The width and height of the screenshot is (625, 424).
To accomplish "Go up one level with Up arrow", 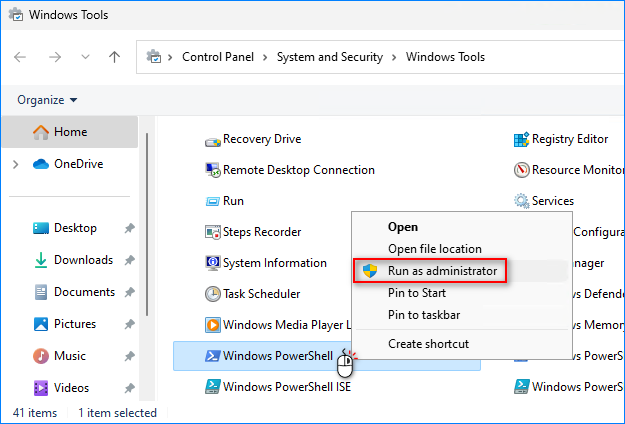I will pos(114,57).
